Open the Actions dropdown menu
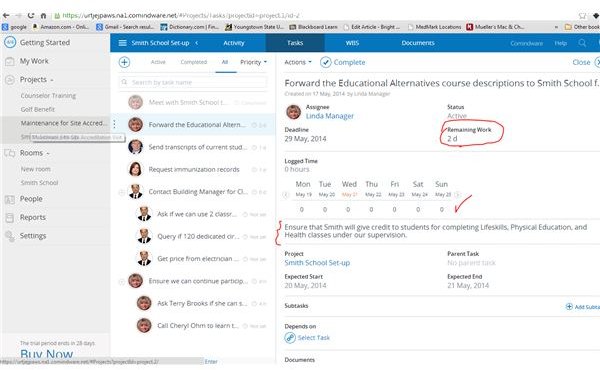This screenshot has height=370, width=600. point(298,62)
